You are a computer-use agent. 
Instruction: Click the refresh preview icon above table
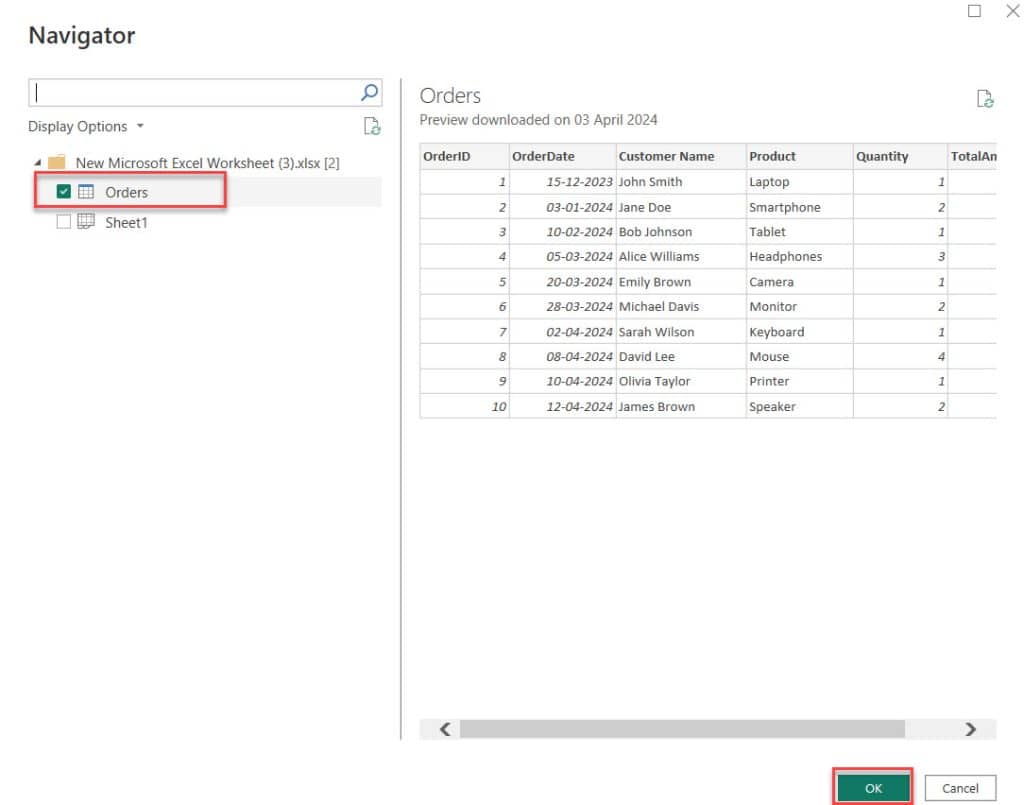click(985, 99)
